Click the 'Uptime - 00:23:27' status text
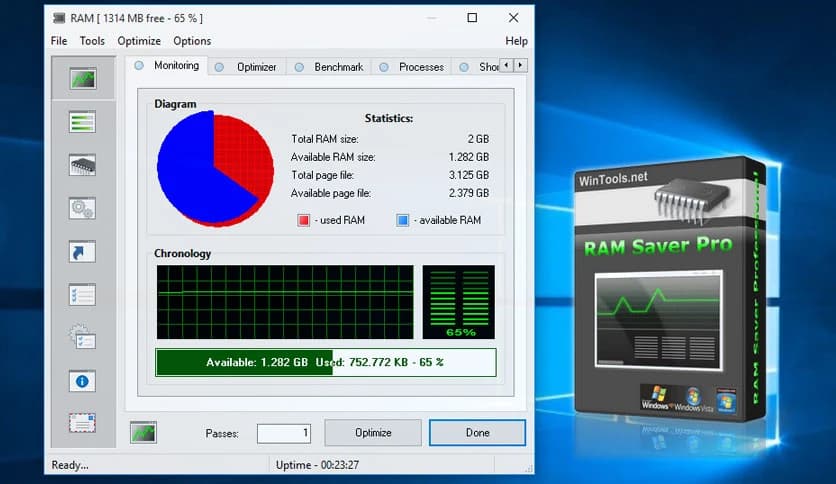Image resolution: width=836 pixels, height=484 pixels. 317,465
